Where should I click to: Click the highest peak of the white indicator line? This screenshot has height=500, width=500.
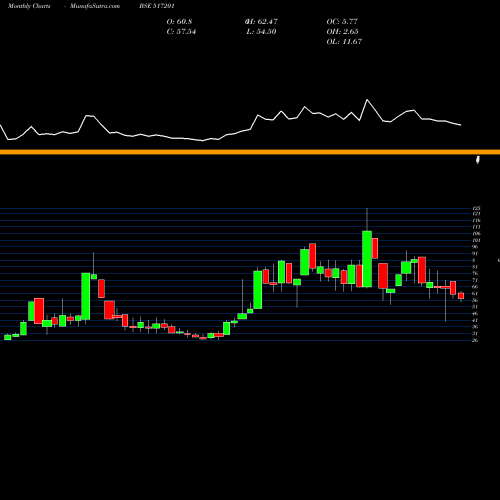coord(367,100)
